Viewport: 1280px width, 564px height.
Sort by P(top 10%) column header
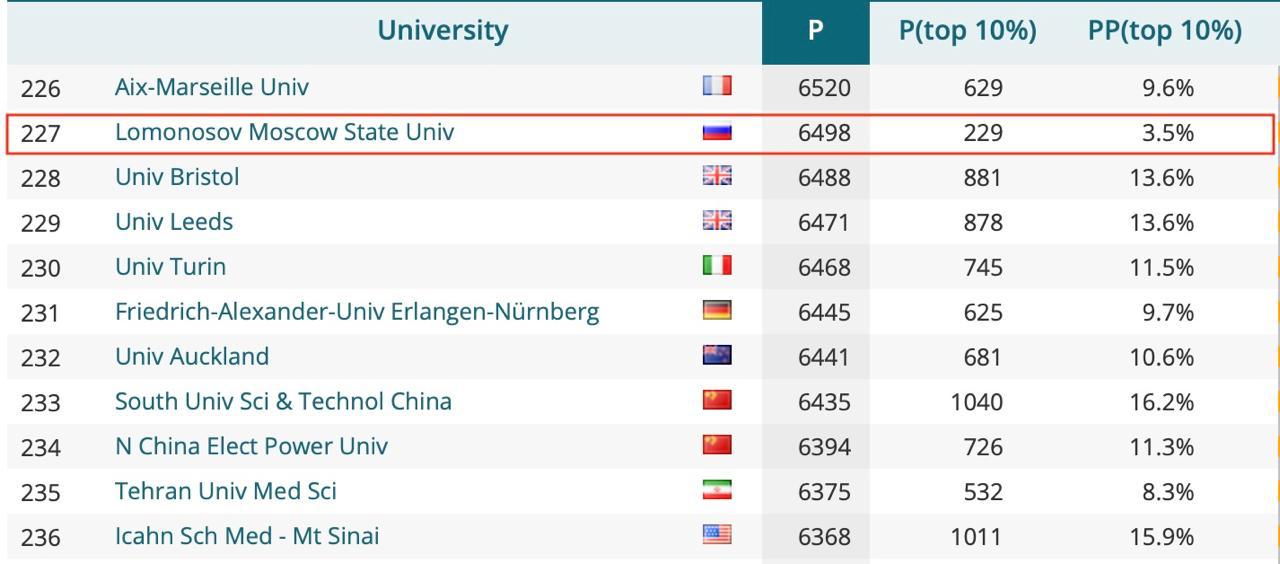point(967,31)
